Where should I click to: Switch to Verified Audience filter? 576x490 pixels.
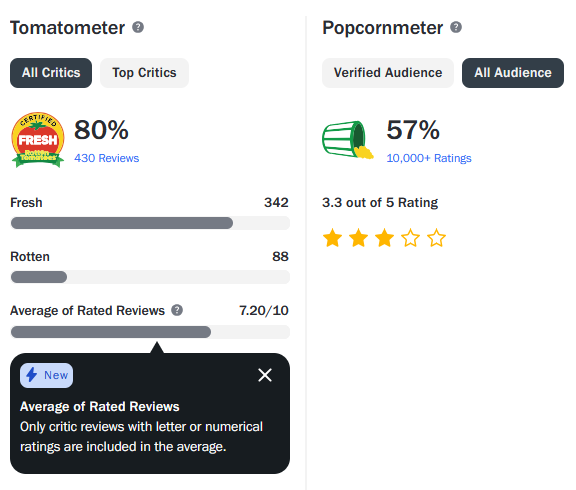point(388,73)
